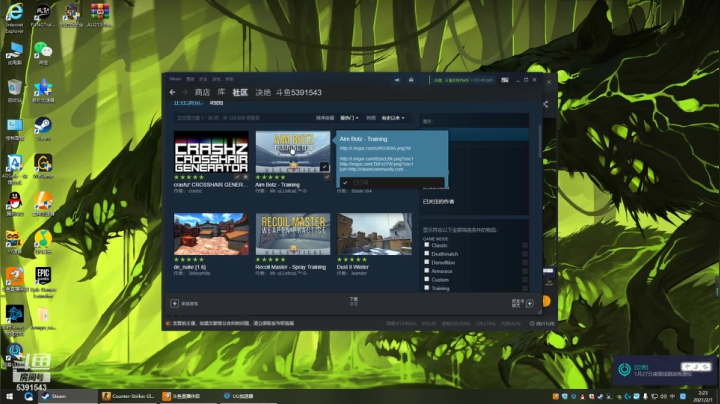Open the Steam desktop shortcut
Screen dimensions: 720x404
click(x=43, y=129)
